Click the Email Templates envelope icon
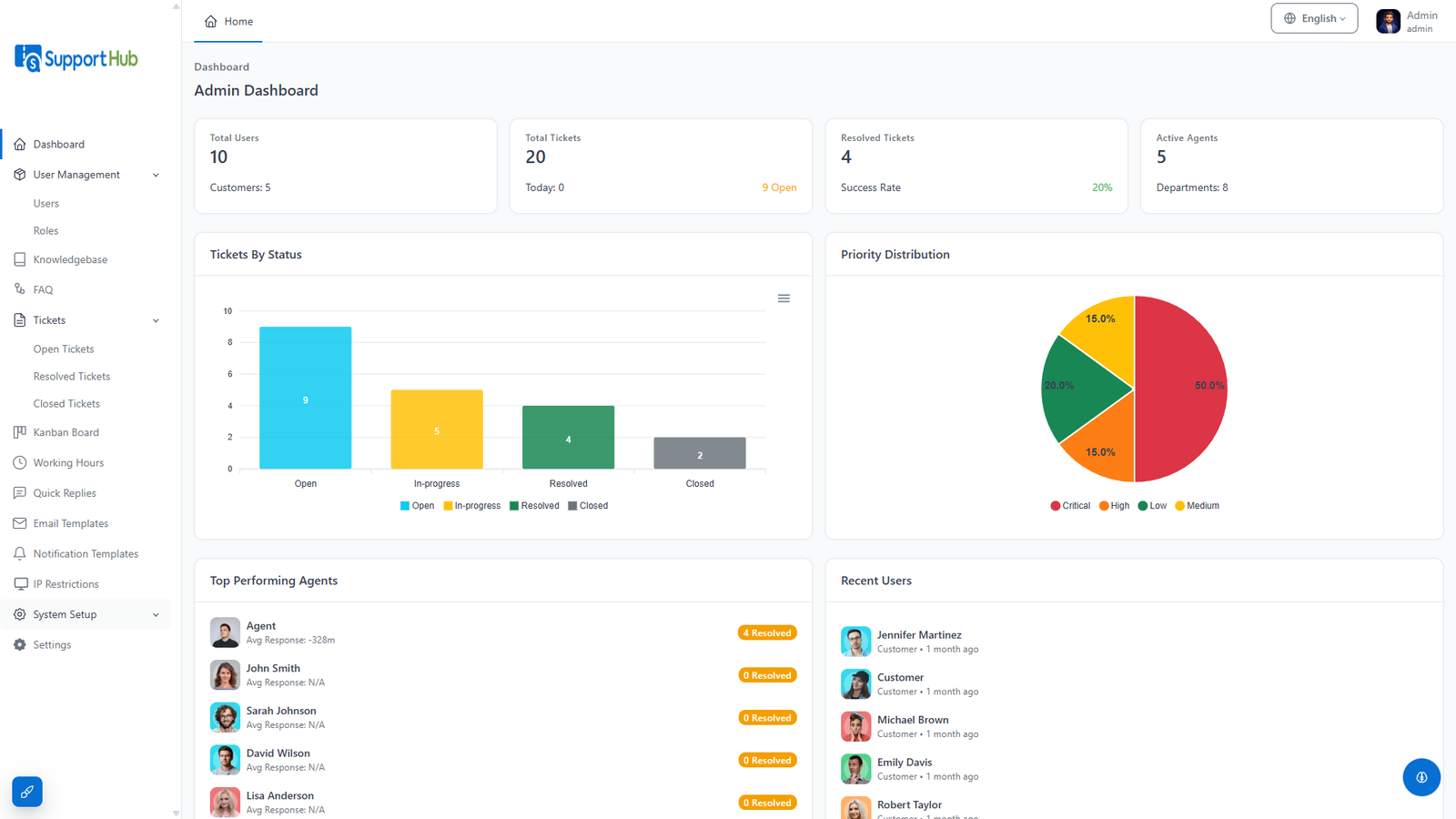The height and width of the screenshot is (819, 1456). (x=20, y=523)
